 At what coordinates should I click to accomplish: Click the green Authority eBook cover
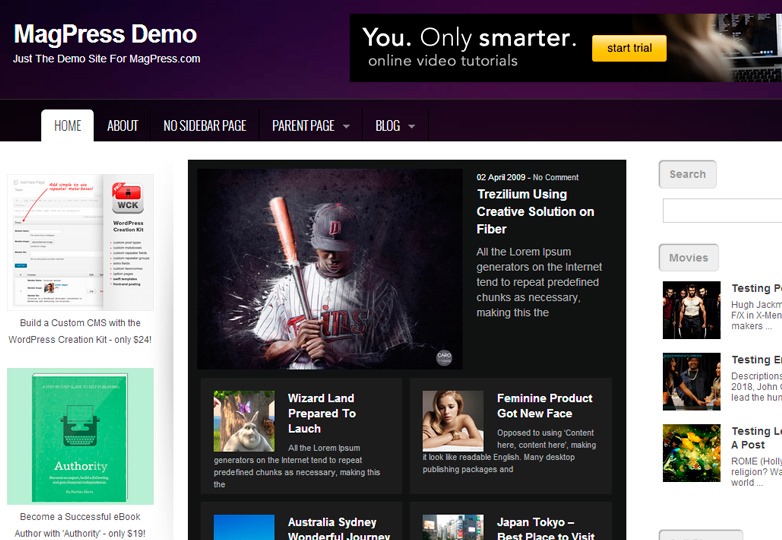80,436
